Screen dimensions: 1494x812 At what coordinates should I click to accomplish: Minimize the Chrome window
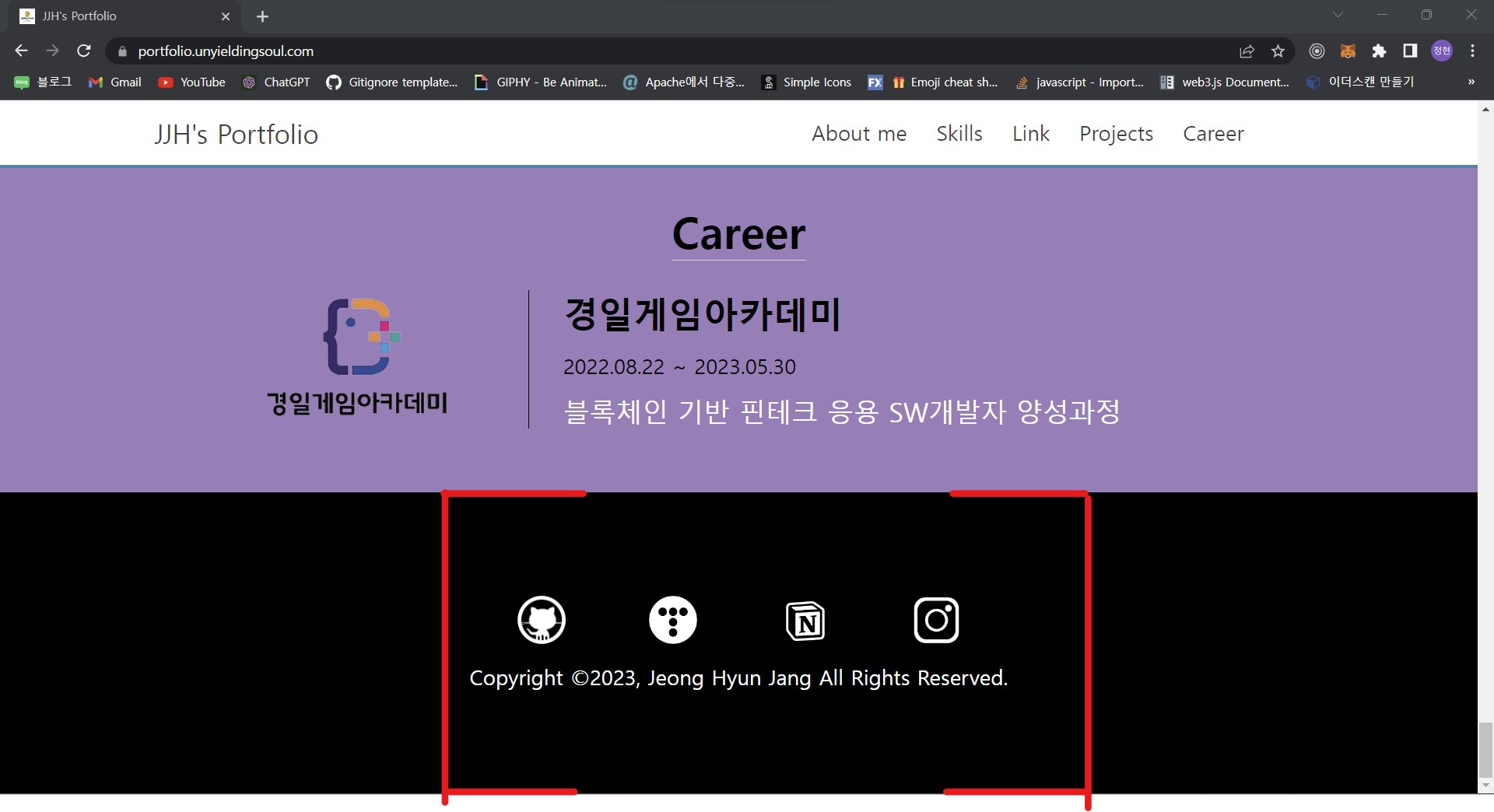tap(1382, 15)
